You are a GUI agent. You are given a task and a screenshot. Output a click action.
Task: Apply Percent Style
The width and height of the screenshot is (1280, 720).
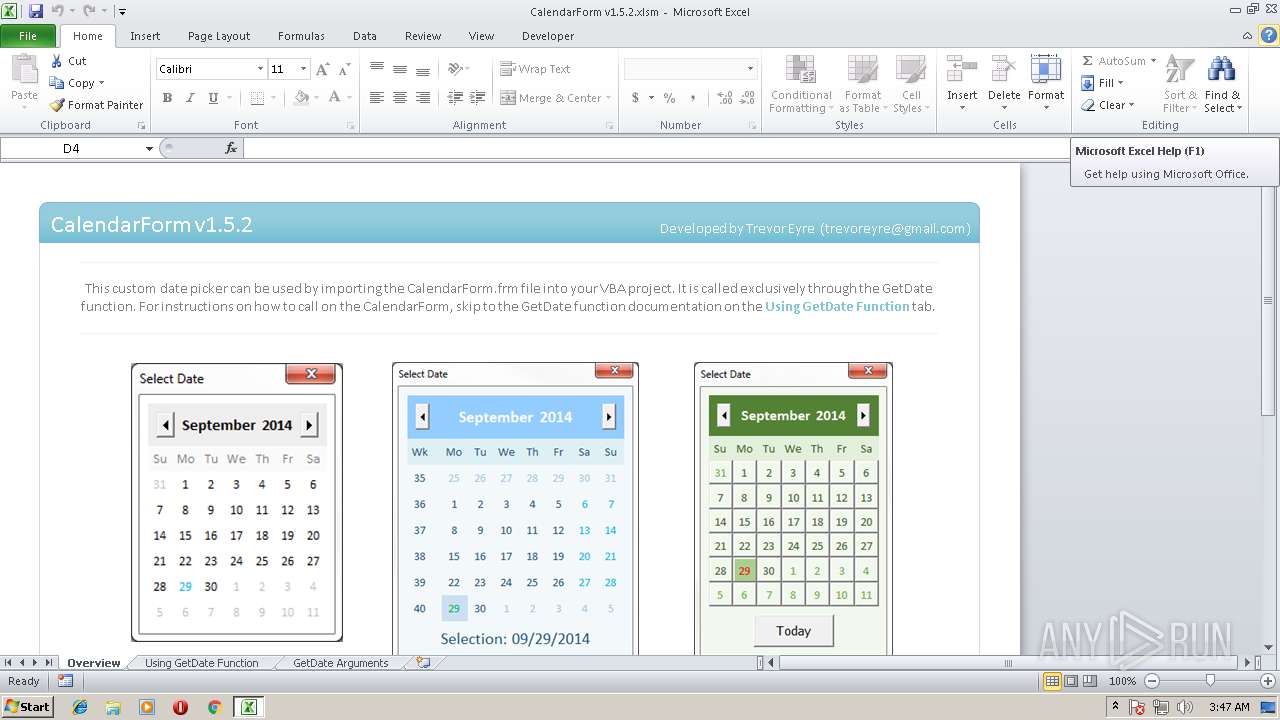coord(669,98)
